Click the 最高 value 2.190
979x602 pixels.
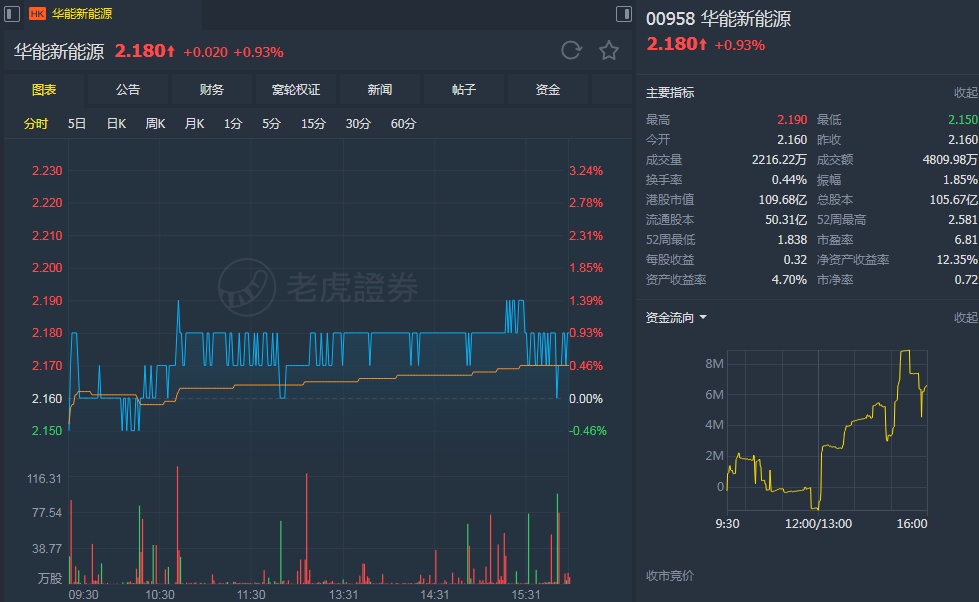click(x=792, y=119)
